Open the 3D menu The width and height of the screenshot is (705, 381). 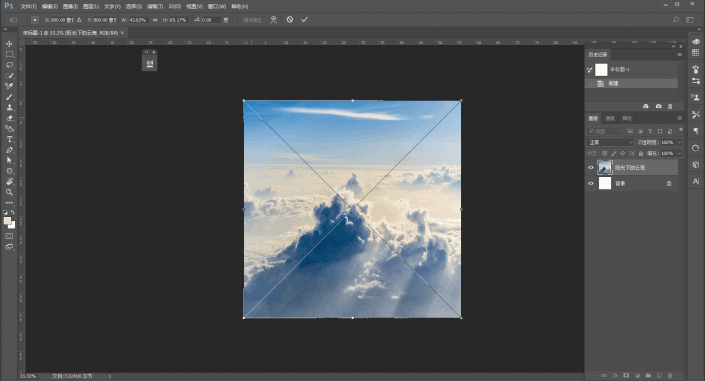pyautogui.click(x=174, y=6)
